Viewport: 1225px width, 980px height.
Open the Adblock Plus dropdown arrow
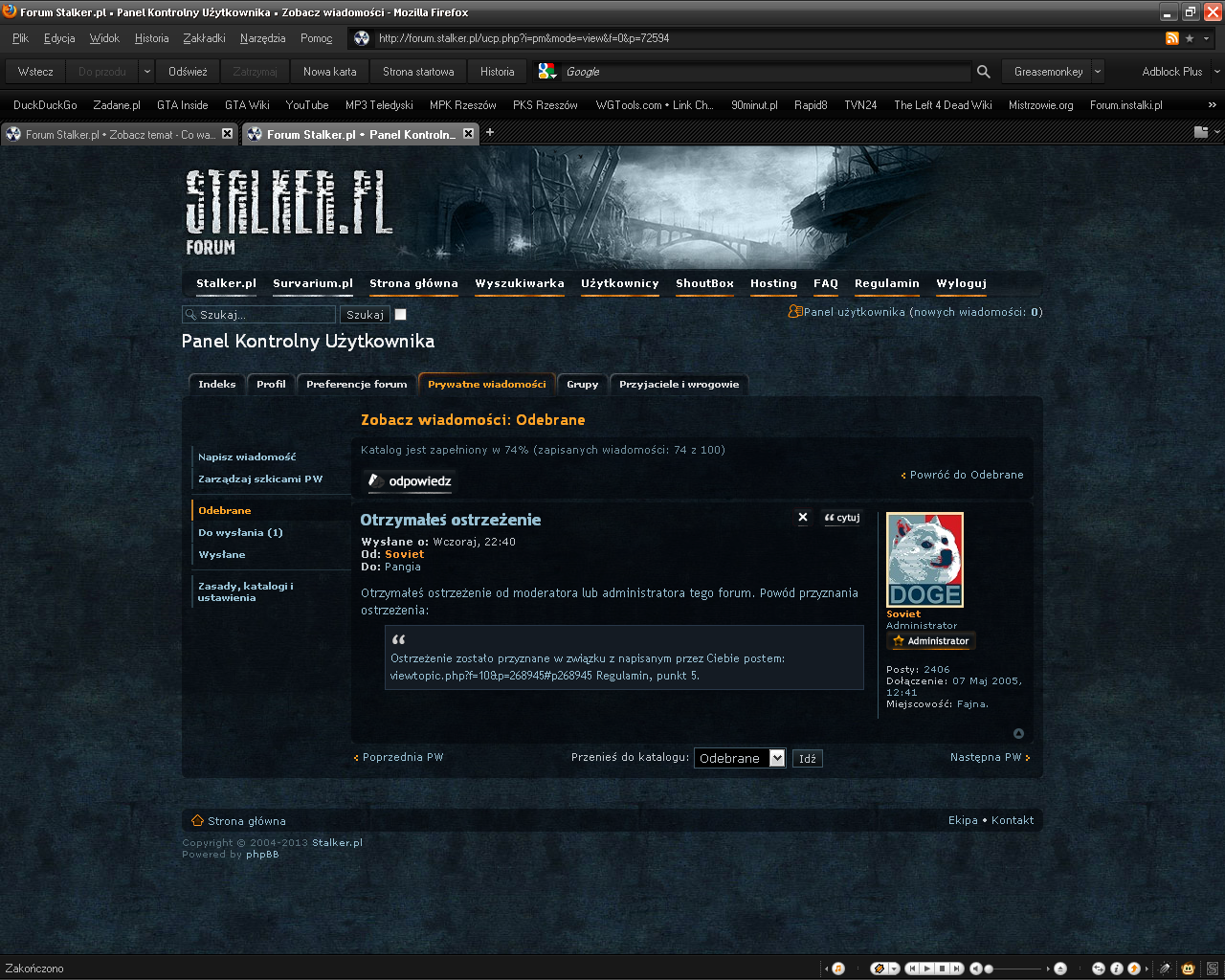[1216, 72]
